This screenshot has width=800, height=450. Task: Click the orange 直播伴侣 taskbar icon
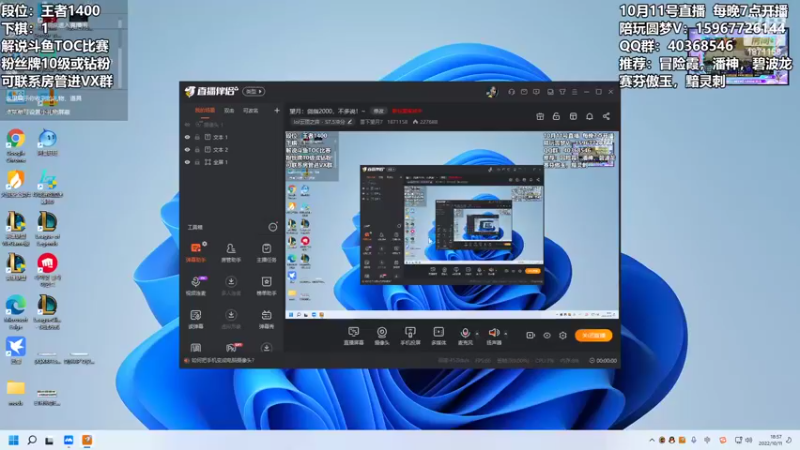(x=87, y=440)
